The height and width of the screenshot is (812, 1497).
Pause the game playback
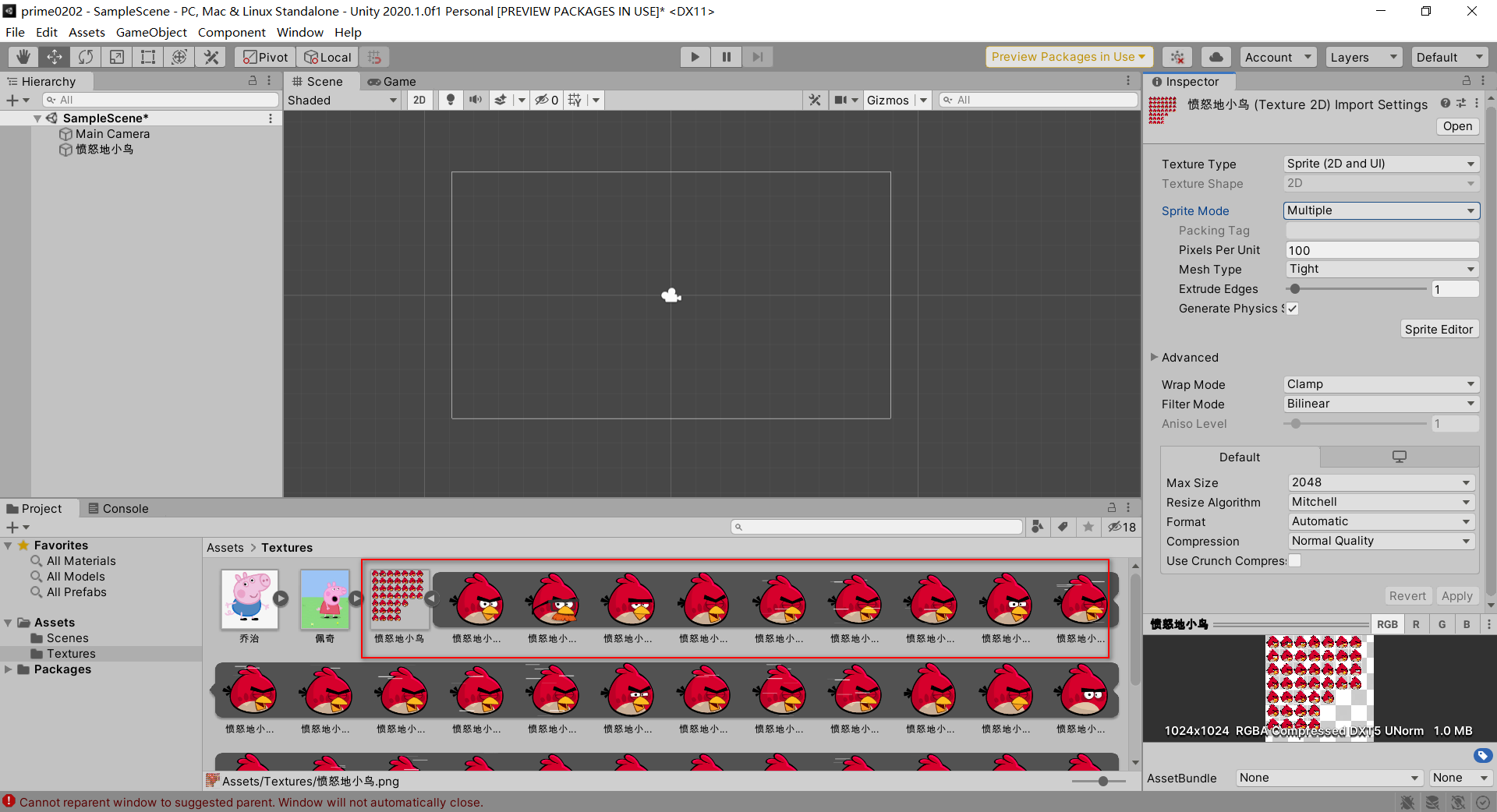726,57
